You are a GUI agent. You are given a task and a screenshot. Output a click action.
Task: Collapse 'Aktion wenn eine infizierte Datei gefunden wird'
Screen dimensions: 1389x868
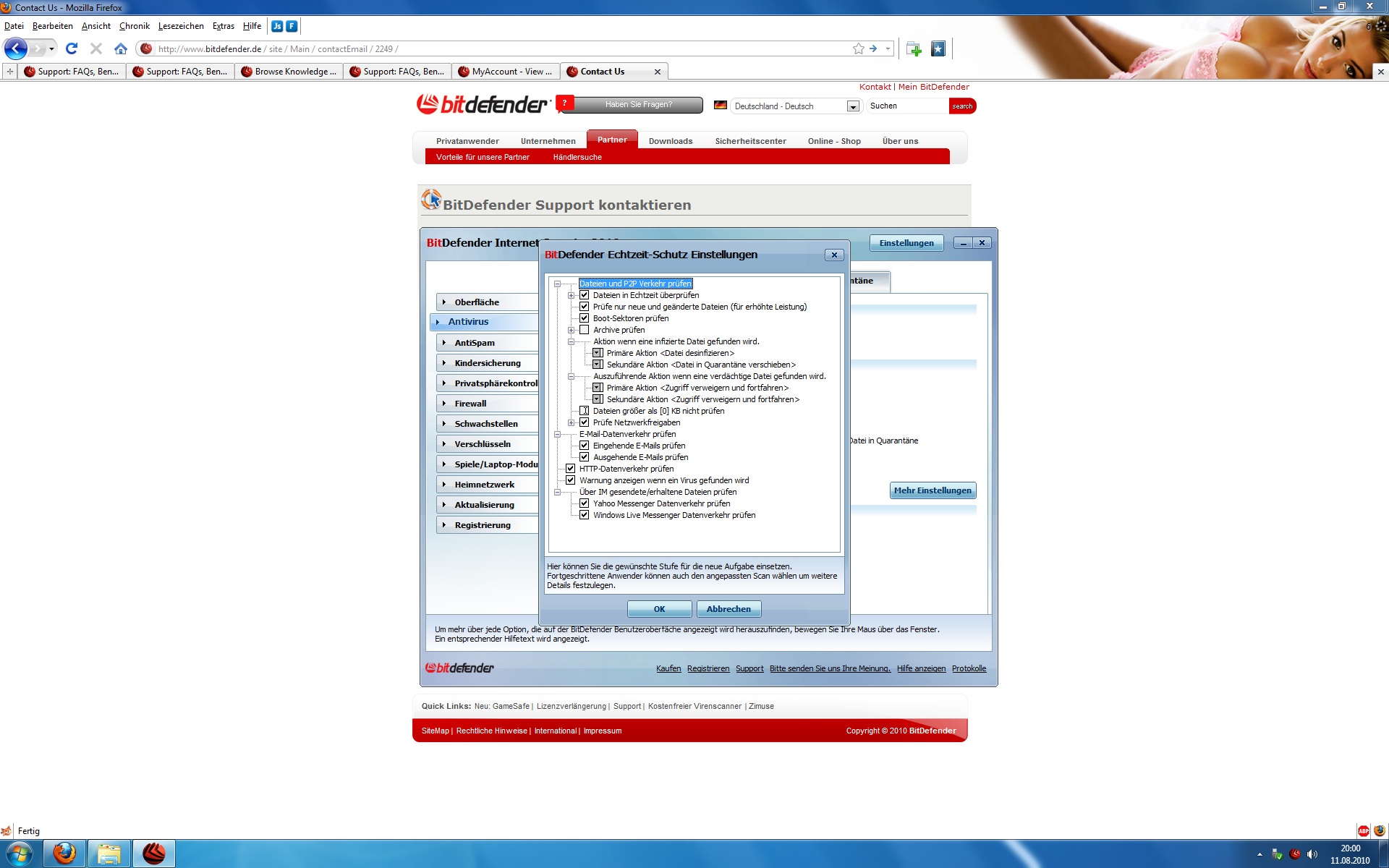tap(571, 341)
